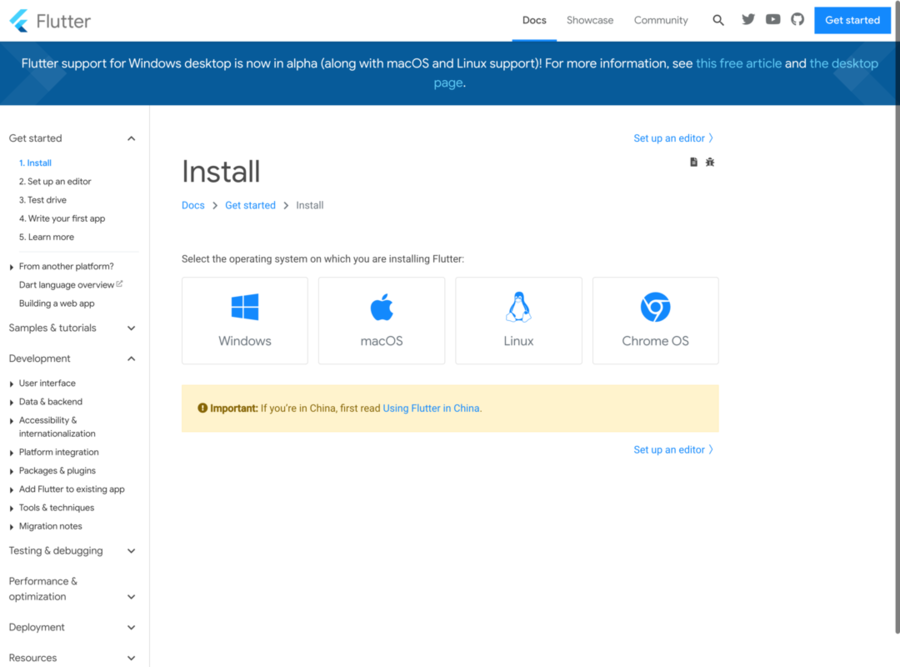Image resolution: width=900 pixels, height=667 pixels.
Task: Expand Add Flutter to existing app
Action: [x=11, y=490]
